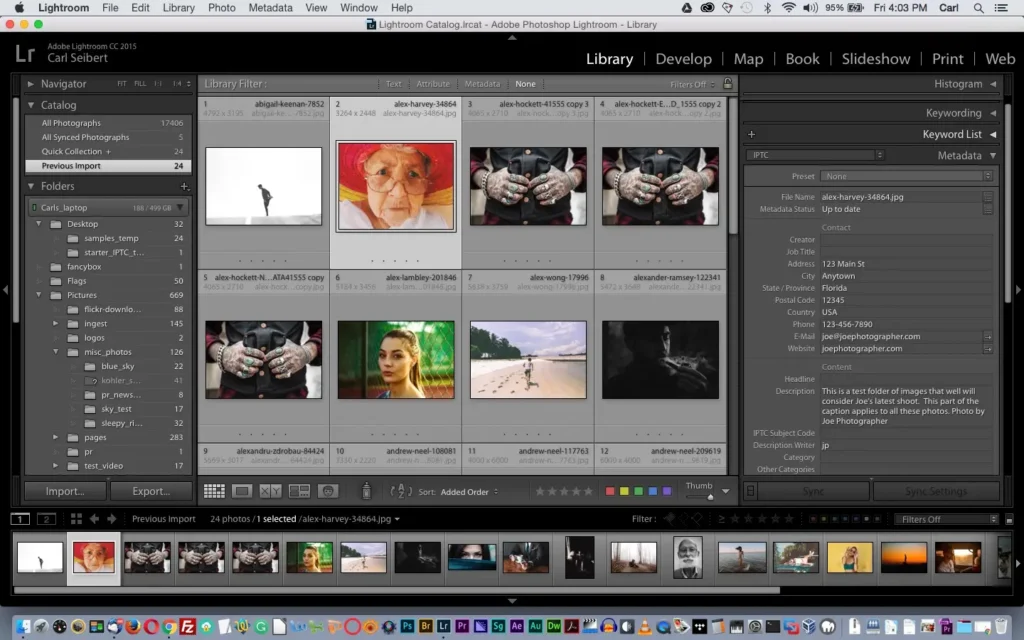Enable the Attribute filter in Library Filter bar
The height and width of the screenshot is (640, 1024).
(x=433, y=84)
